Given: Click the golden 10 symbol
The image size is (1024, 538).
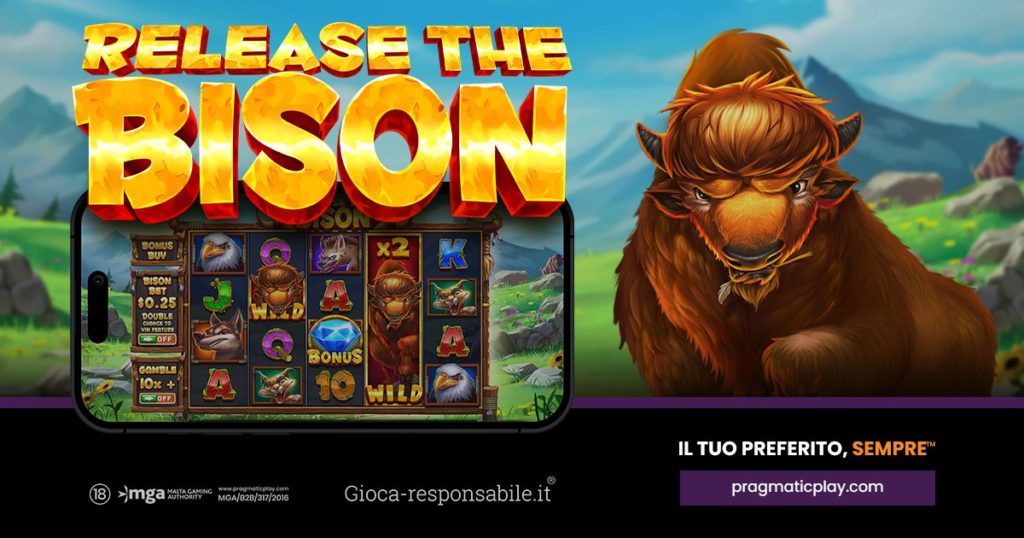Looking at the screenshot, I should tap(335, 385).
